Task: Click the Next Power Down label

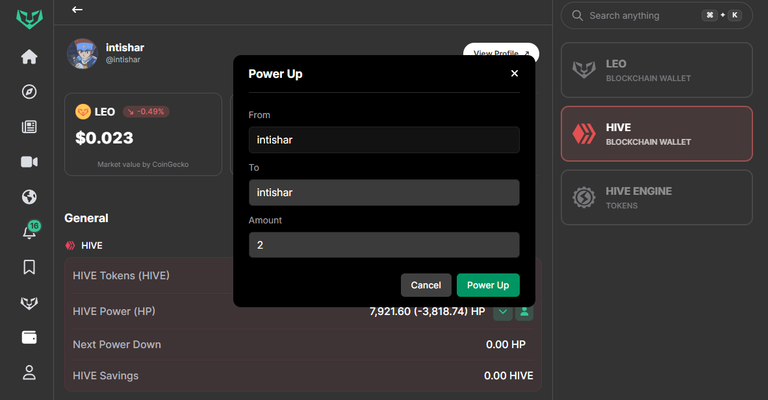Action: 117,345
